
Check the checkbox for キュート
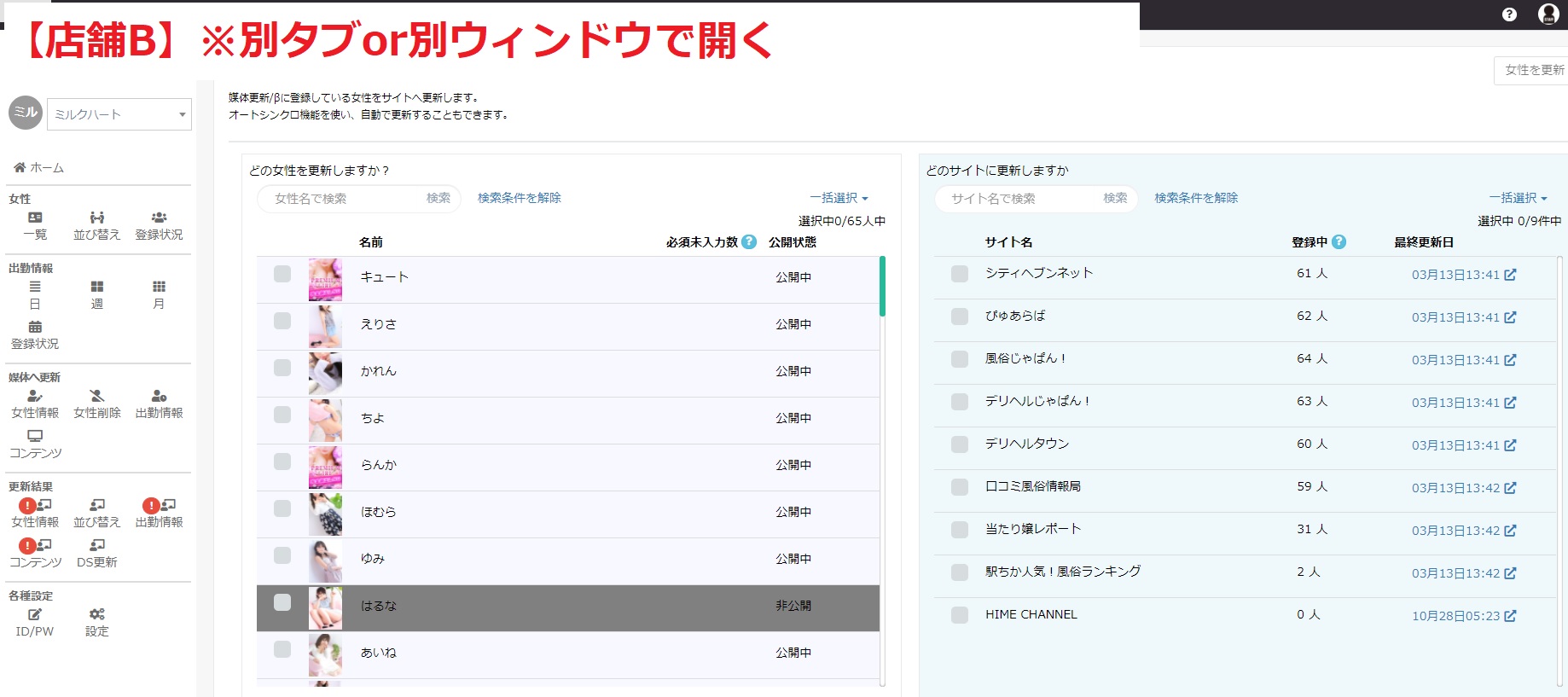[x=282, y=274]
